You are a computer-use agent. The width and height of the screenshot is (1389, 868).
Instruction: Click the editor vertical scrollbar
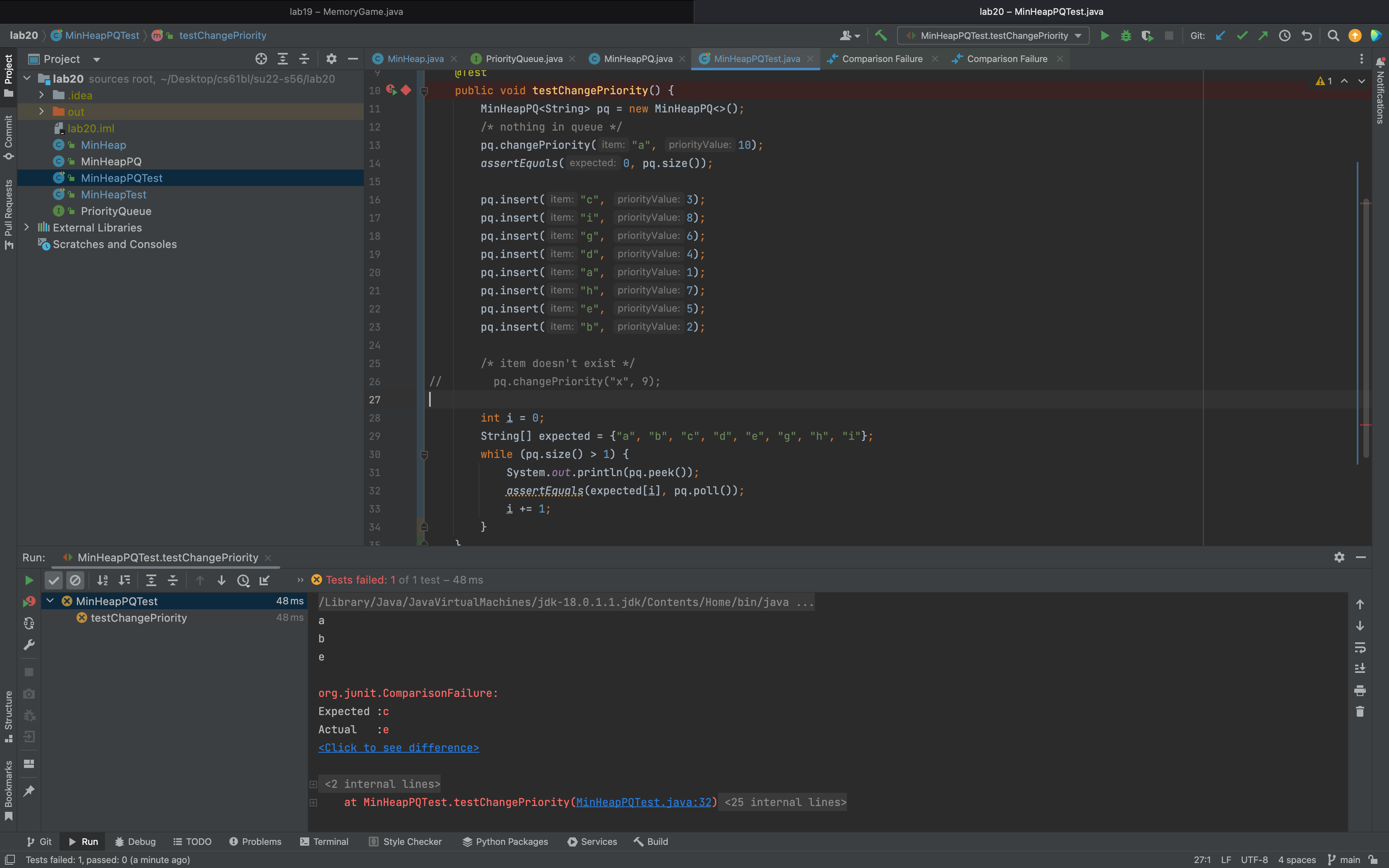1365,327
